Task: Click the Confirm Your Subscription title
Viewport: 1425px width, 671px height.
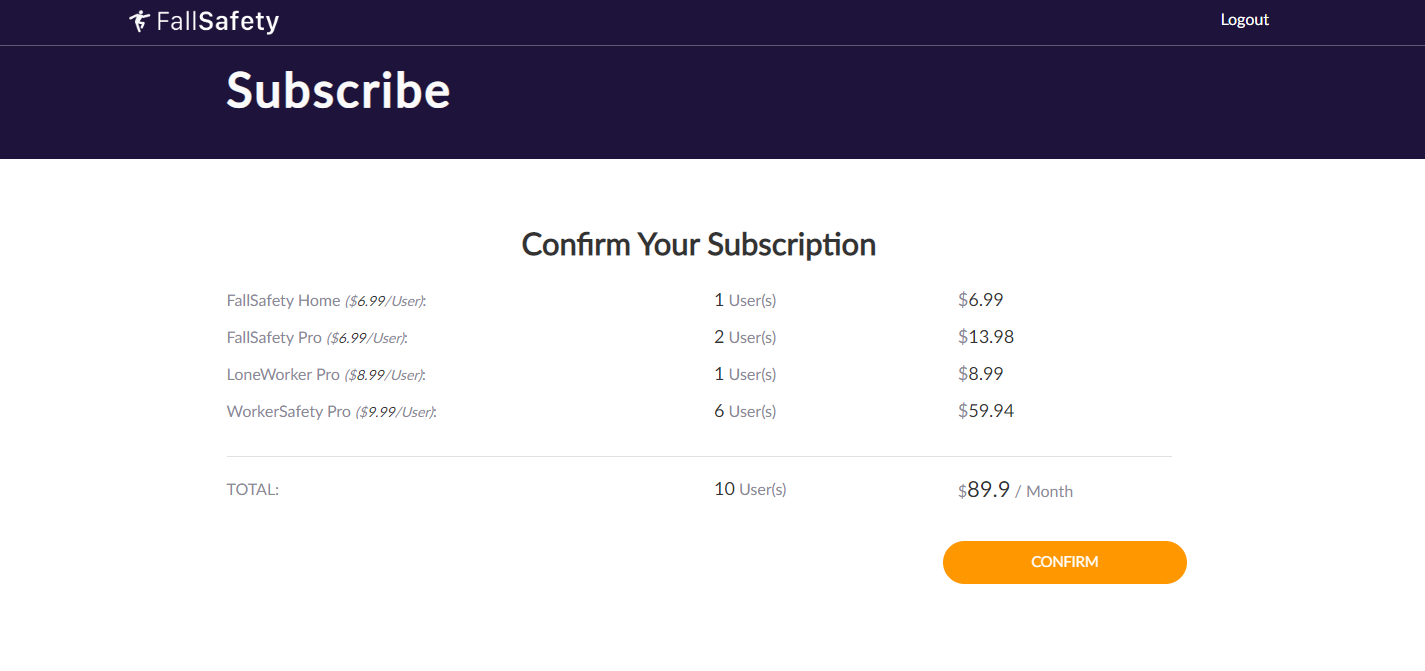Action: (x=698, y=244)
